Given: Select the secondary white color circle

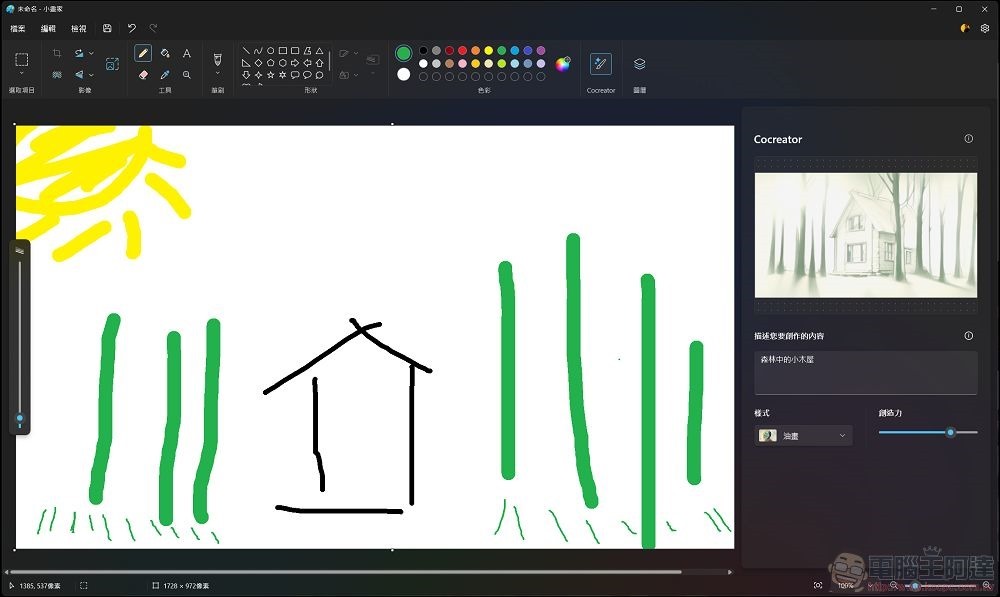Looking at the screenshot, I should [404, 74].
